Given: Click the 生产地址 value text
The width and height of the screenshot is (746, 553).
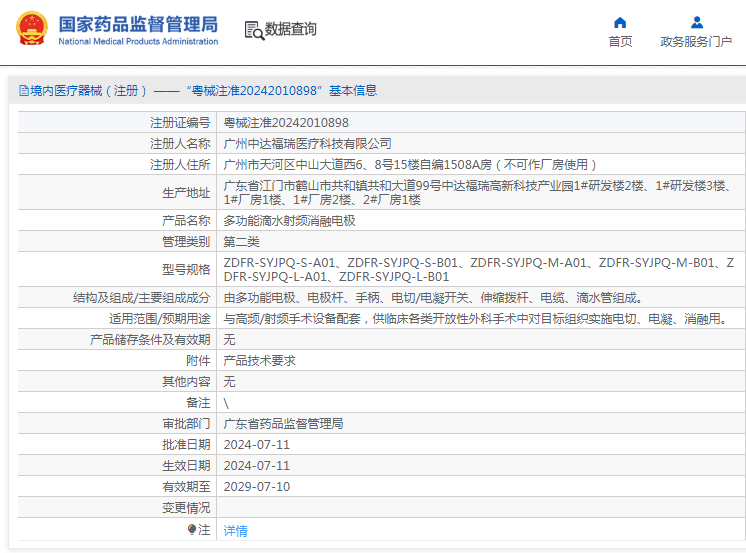Looking at the screenshot, I should point(478,193).
